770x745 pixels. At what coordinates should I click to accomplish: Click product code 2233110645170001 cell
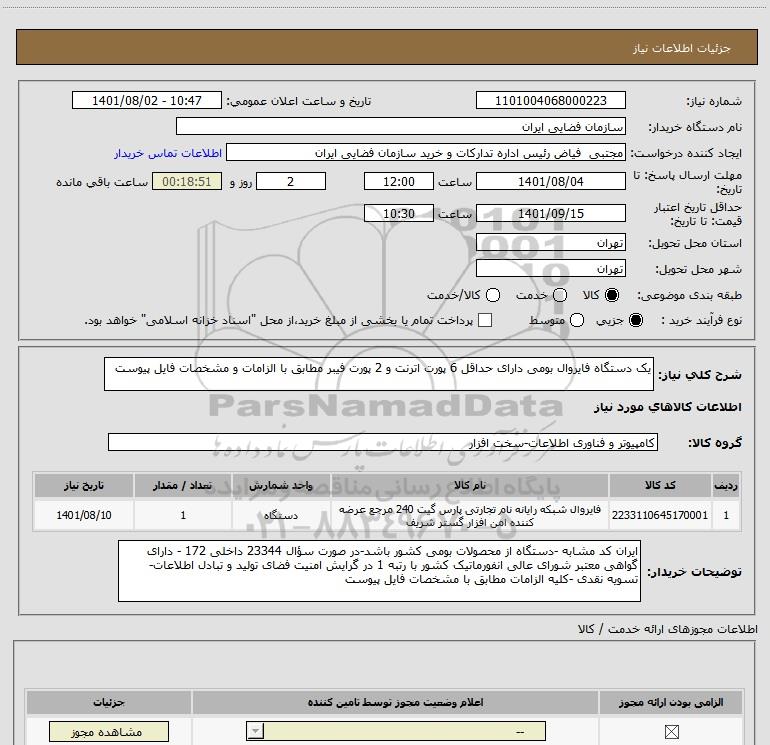pos(660,515)
